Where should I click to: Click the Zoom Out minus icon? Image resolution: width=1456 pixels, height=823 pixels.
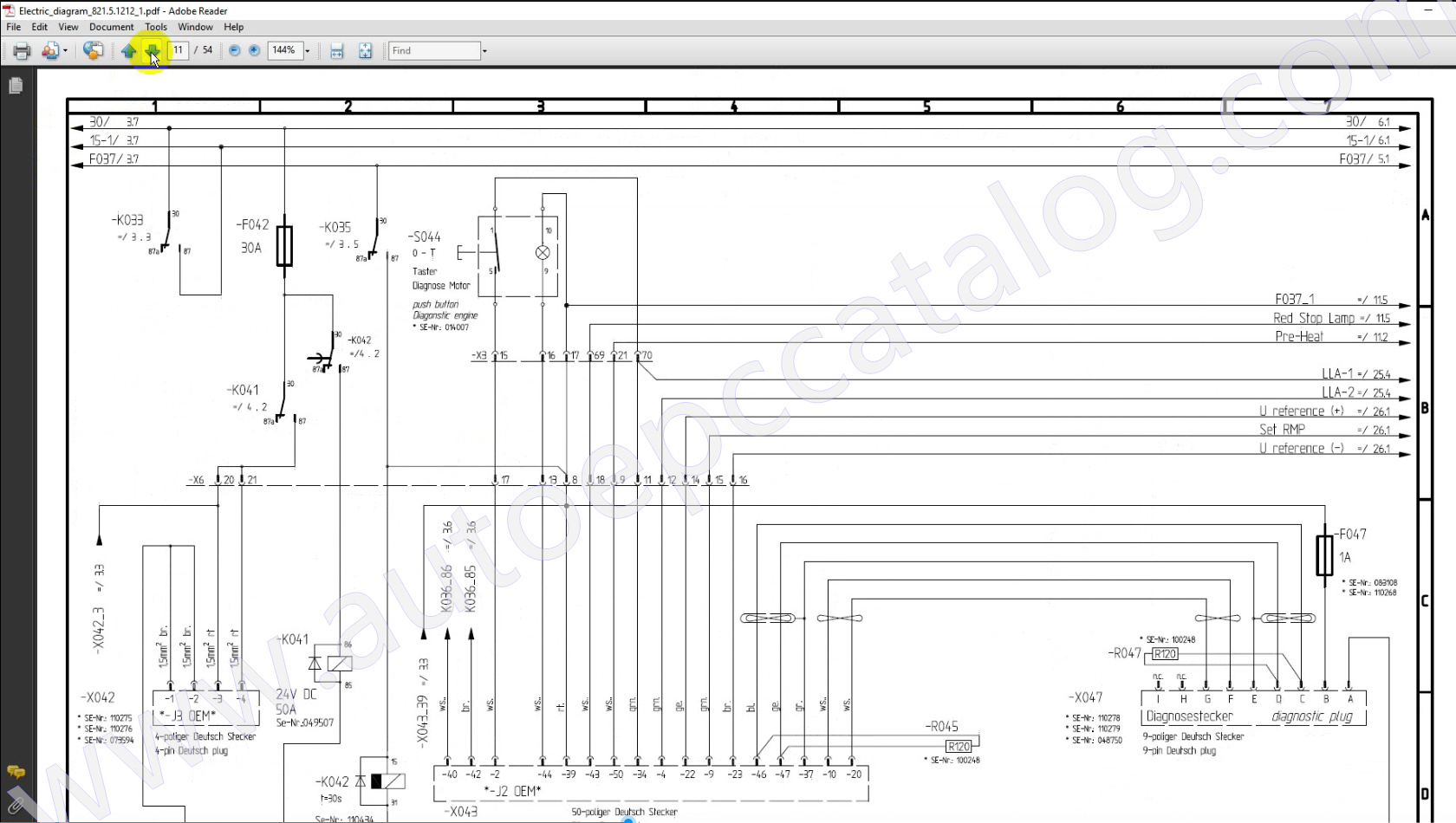tap(234, 50)
